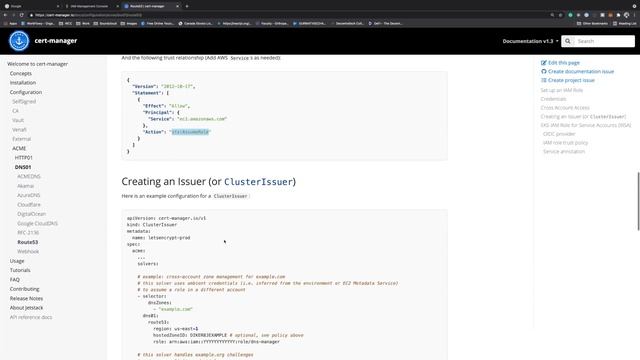Image resolution: width=640 pixels, height=360 pixels.
Task: Open Vault in sidebar
Action: [x=18, y=120]
